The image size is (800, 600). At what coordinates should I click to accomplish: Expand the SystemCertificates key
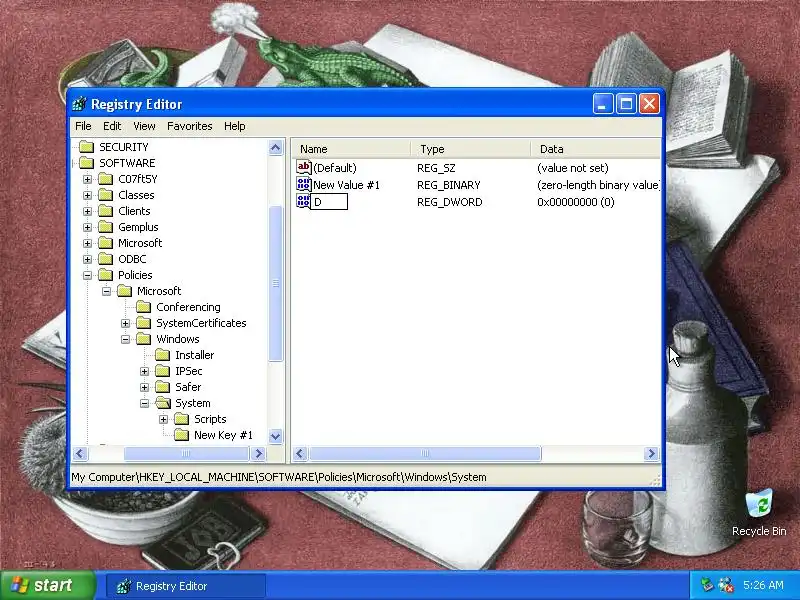click(126, 323)
